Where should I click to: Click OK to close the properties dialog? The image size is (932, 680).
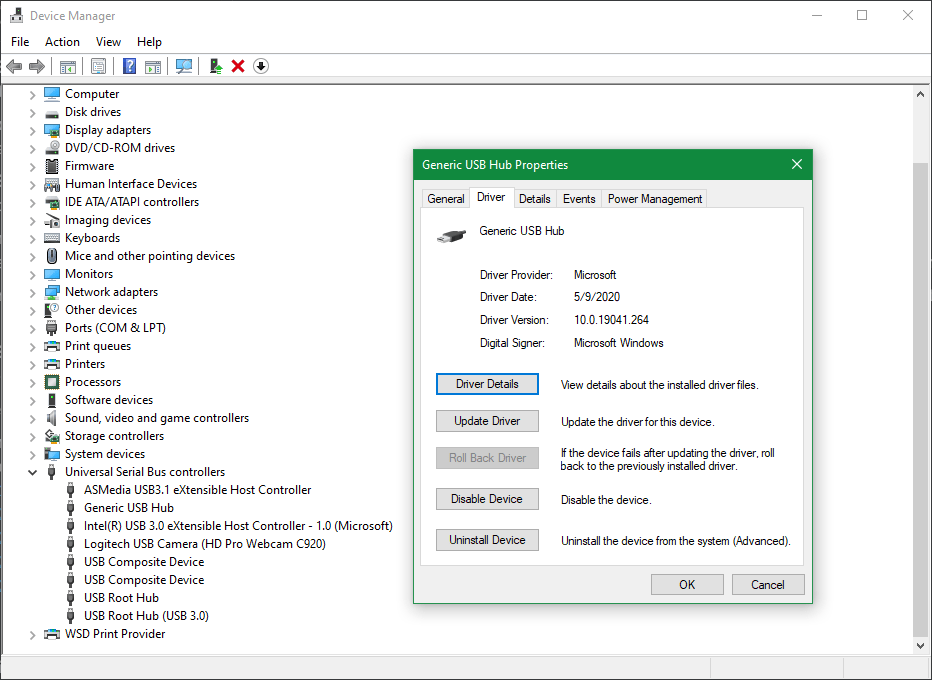pos(687,584)
